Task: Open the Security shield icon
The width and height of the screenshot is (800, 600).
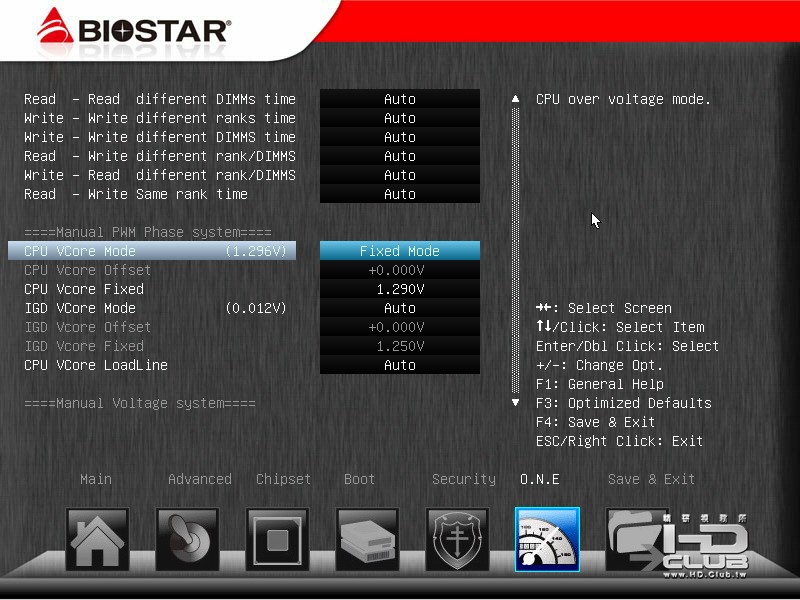Action: click(x=457, y=539)
